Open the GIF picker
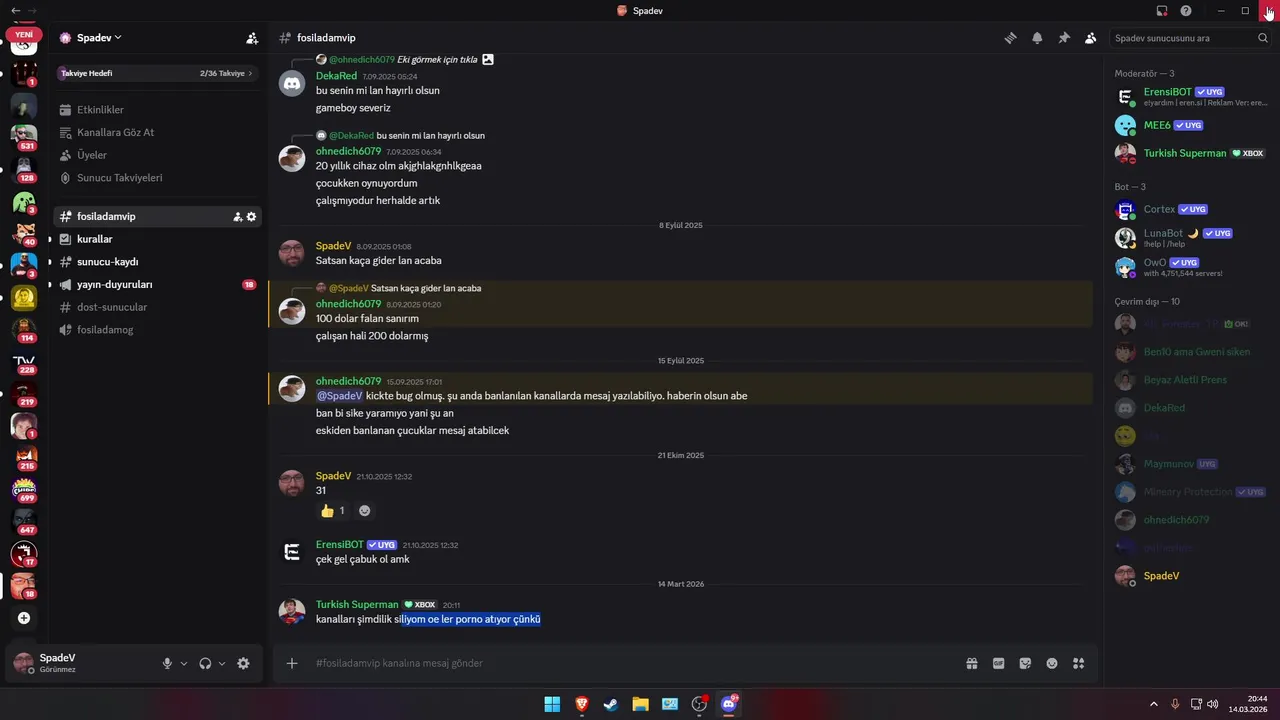The height and width of the screenshot is (720, 1280). point(998,663)
